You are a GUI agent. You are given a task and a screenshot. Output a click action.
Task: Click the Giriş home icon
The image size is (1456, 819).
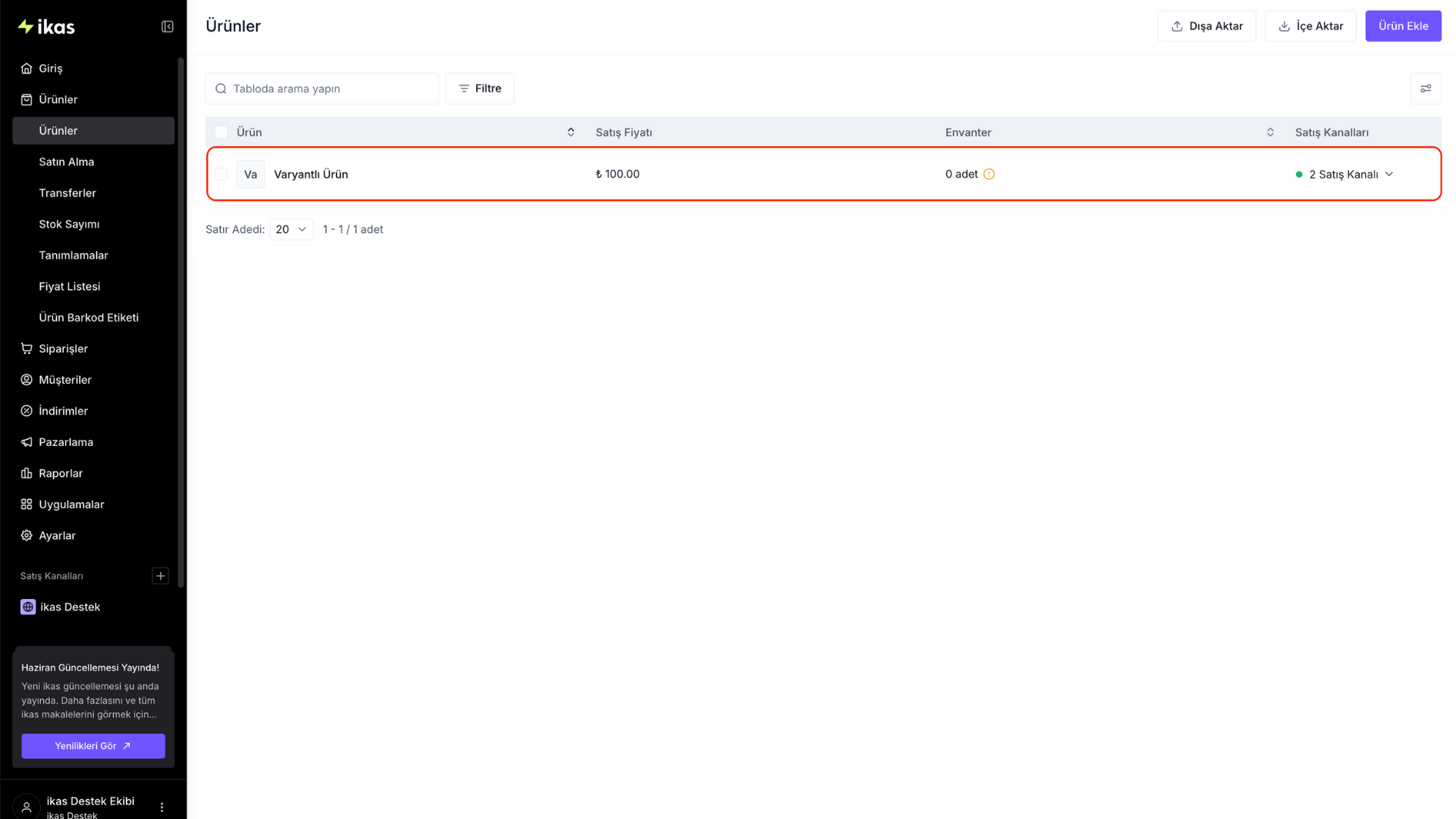27,68
